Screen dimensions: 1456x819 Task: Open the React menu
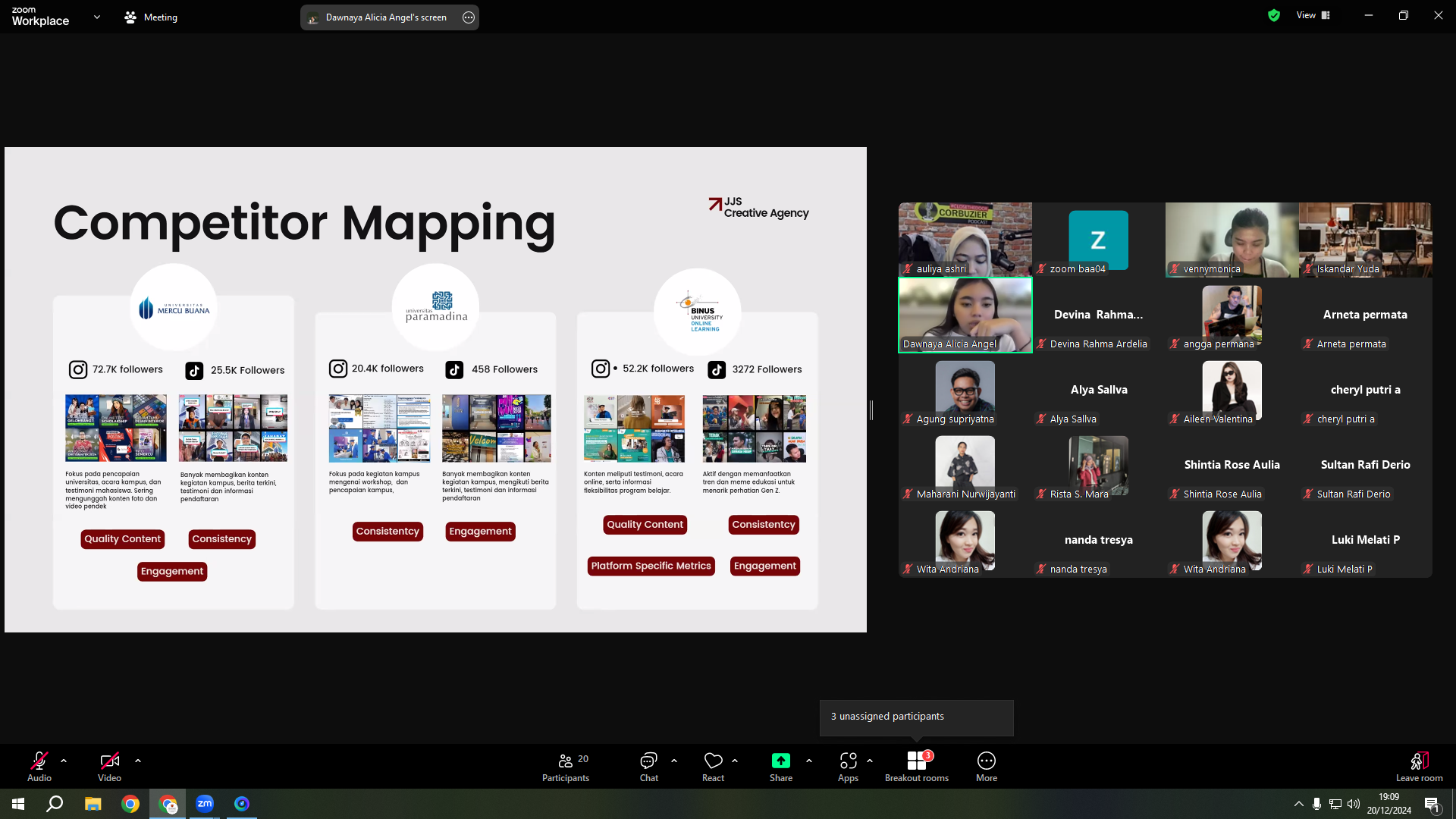pyautogui.click(x=713, y=766)
